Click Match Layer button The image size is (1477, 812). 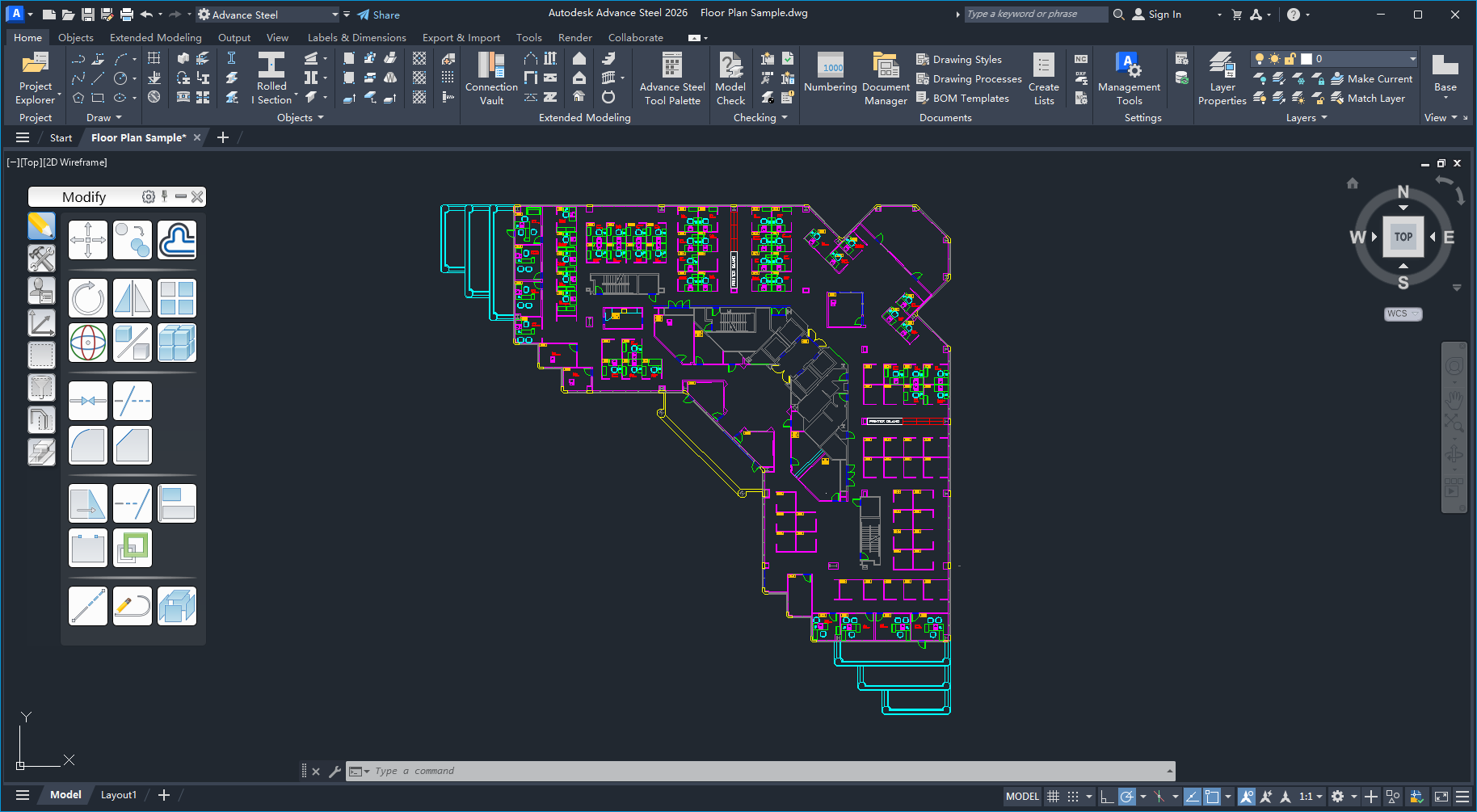[1367, 98]
